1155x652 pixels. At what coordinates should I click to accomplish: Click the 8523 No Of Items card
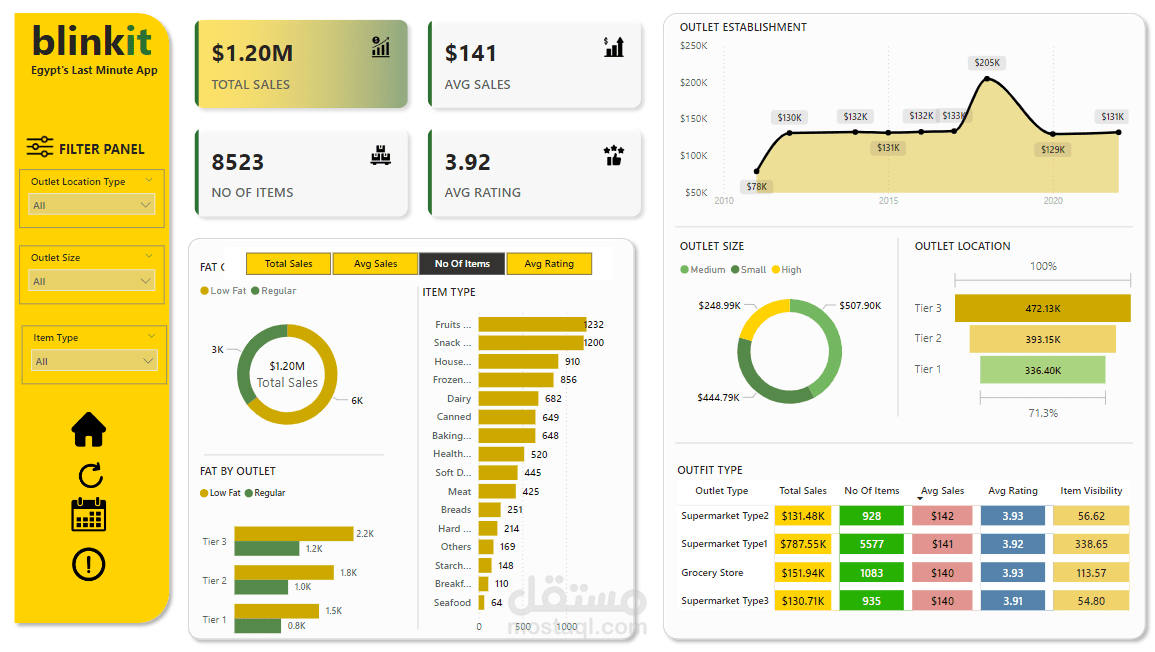(301, 173)
